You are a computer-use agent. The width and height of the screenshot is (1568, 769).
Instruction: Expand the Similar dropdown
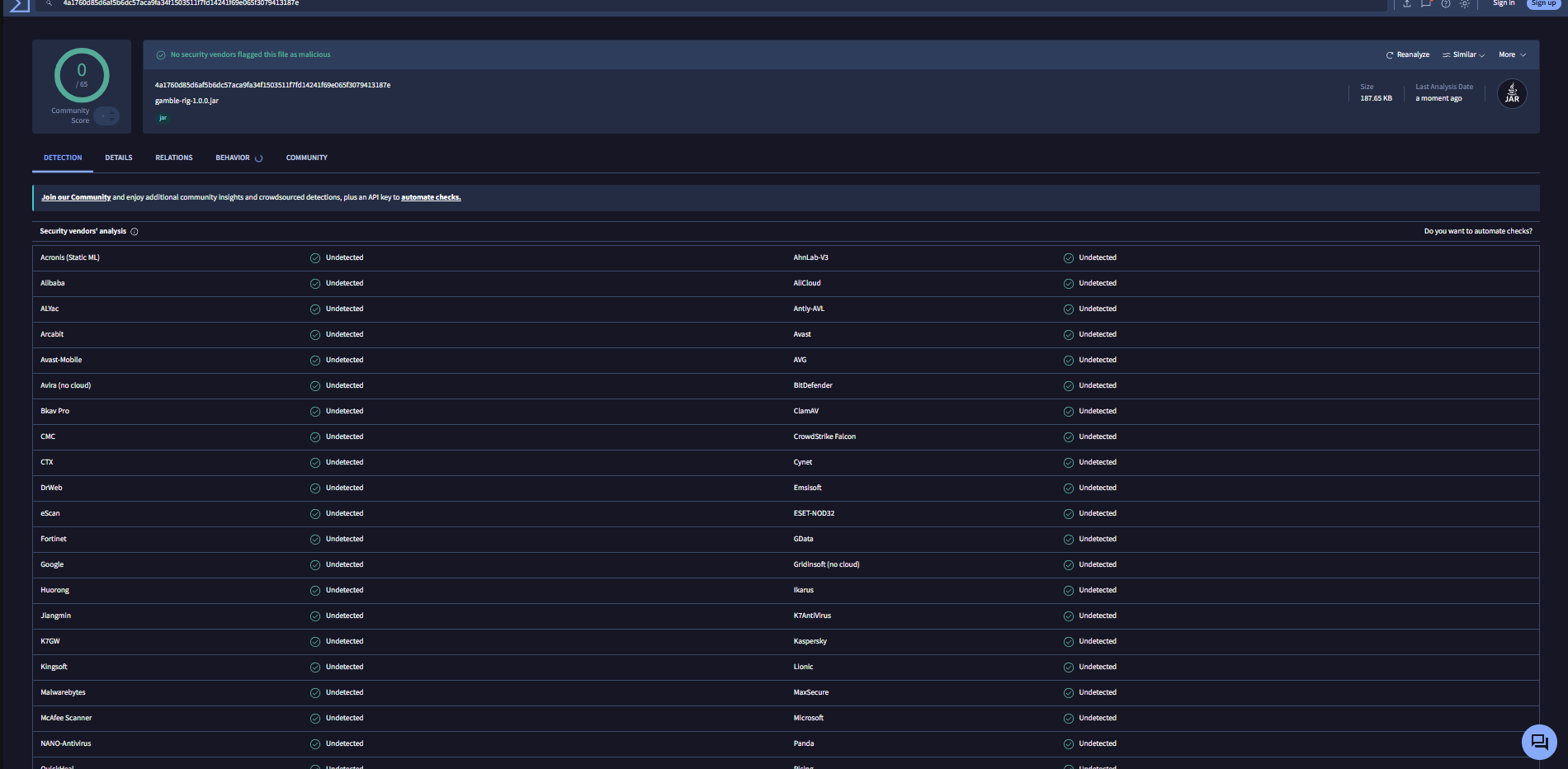(x=1463, y=55)
